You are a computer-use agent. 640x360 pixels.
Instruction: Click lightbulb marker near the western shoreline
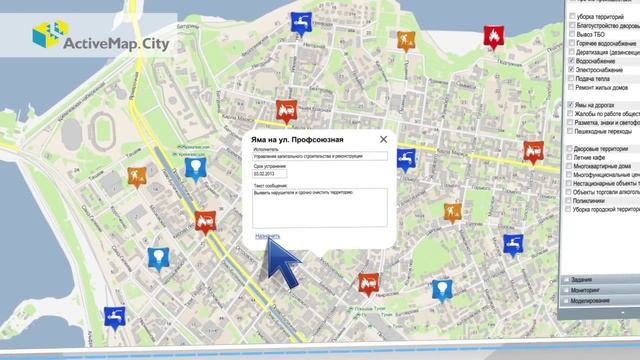158,259
